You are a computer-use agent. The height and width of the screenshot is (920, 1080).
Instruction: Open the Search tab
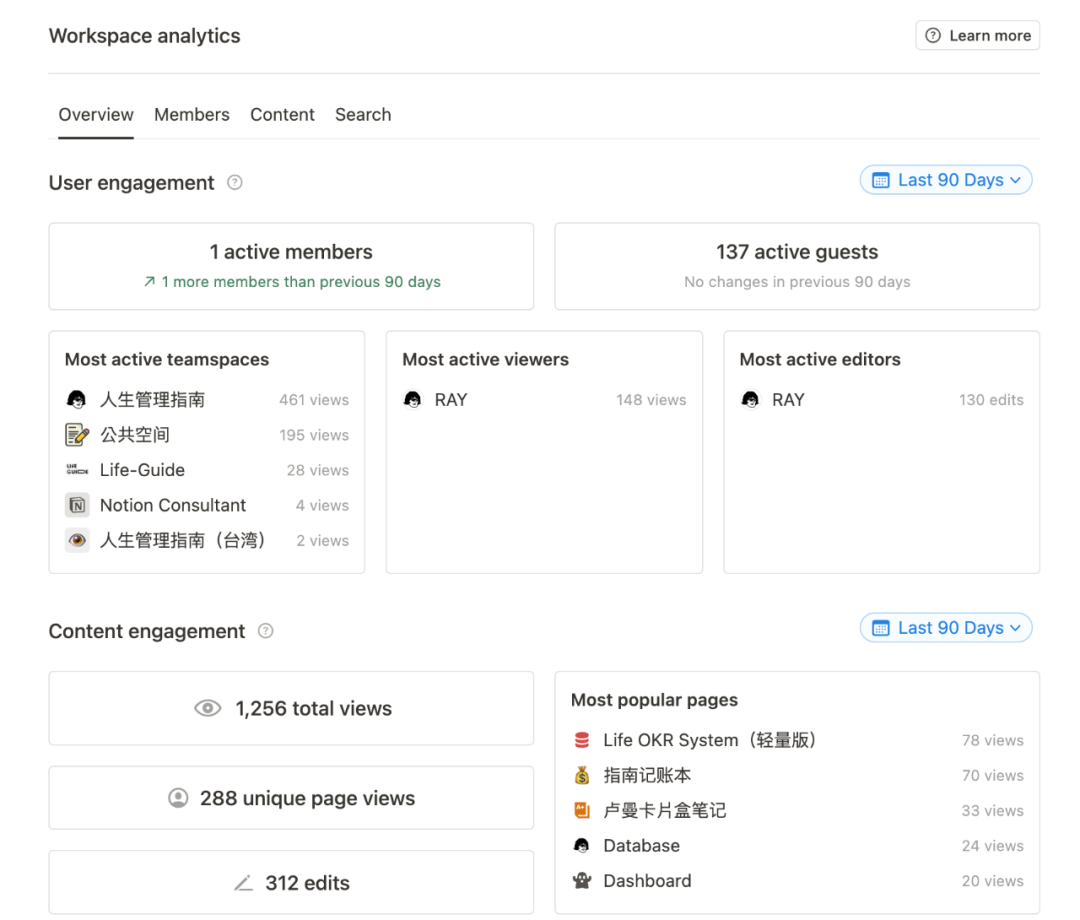coord(362,114)
